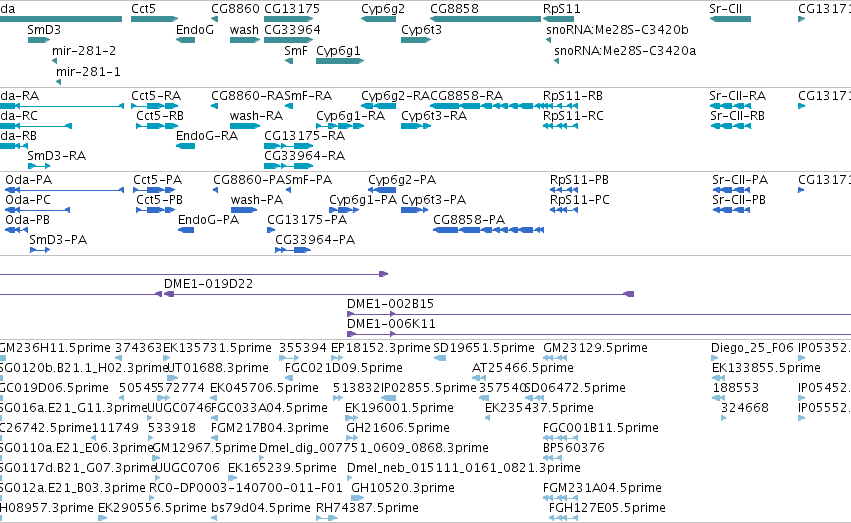Screen dimensions: 851x523
Task: Select the Cct5 gene feature
Action: click(x=155, y=19)
